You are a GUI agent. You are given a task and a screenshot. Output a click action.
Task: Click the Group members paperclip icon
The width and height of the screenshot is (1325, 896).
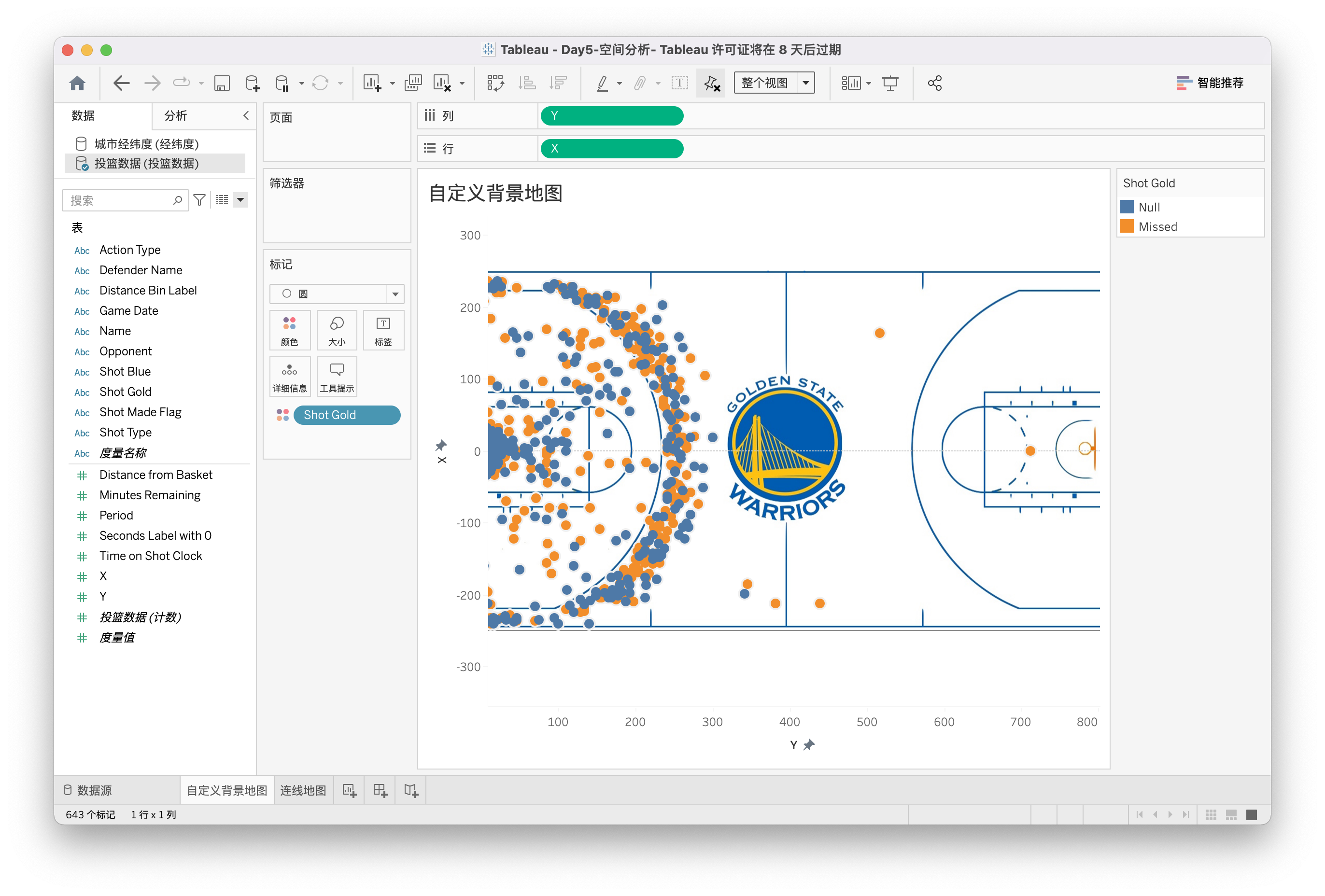pyautogui.click(x=640, y=83)
